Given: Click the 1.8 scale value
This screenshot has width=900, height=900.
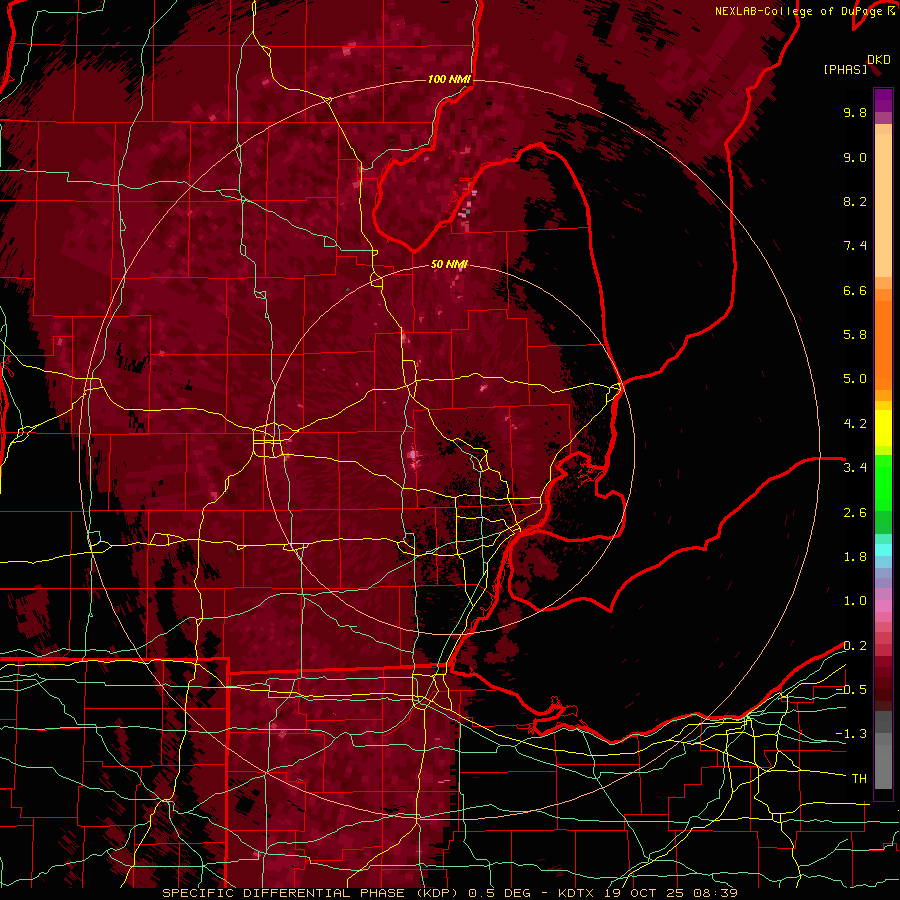Looking at the screenshot, I should [x=855, y=557].
